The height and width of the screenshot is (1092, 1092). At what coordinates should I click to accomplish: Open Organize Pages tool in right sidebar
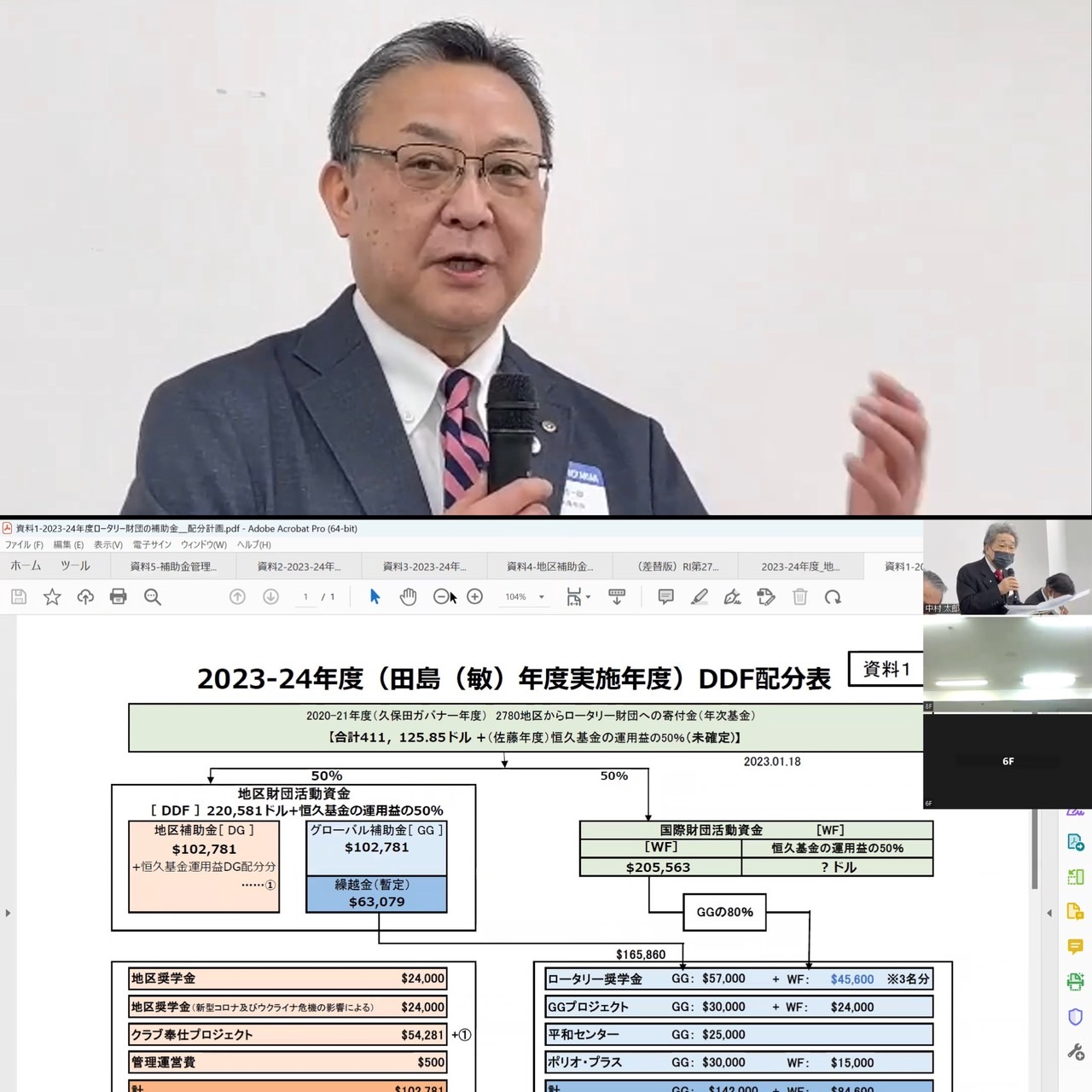tap(1075, 877)
